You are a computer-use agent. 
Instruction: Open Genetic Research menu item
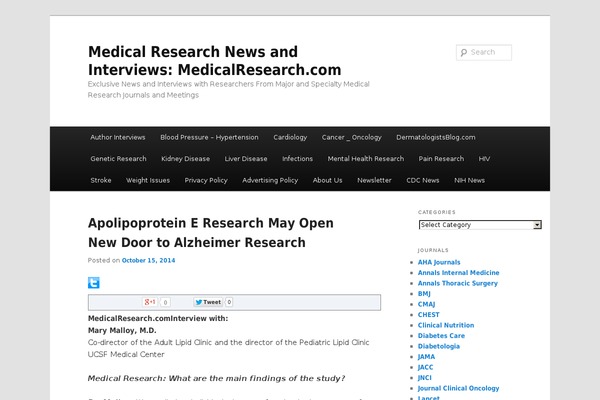coord(118,159)
